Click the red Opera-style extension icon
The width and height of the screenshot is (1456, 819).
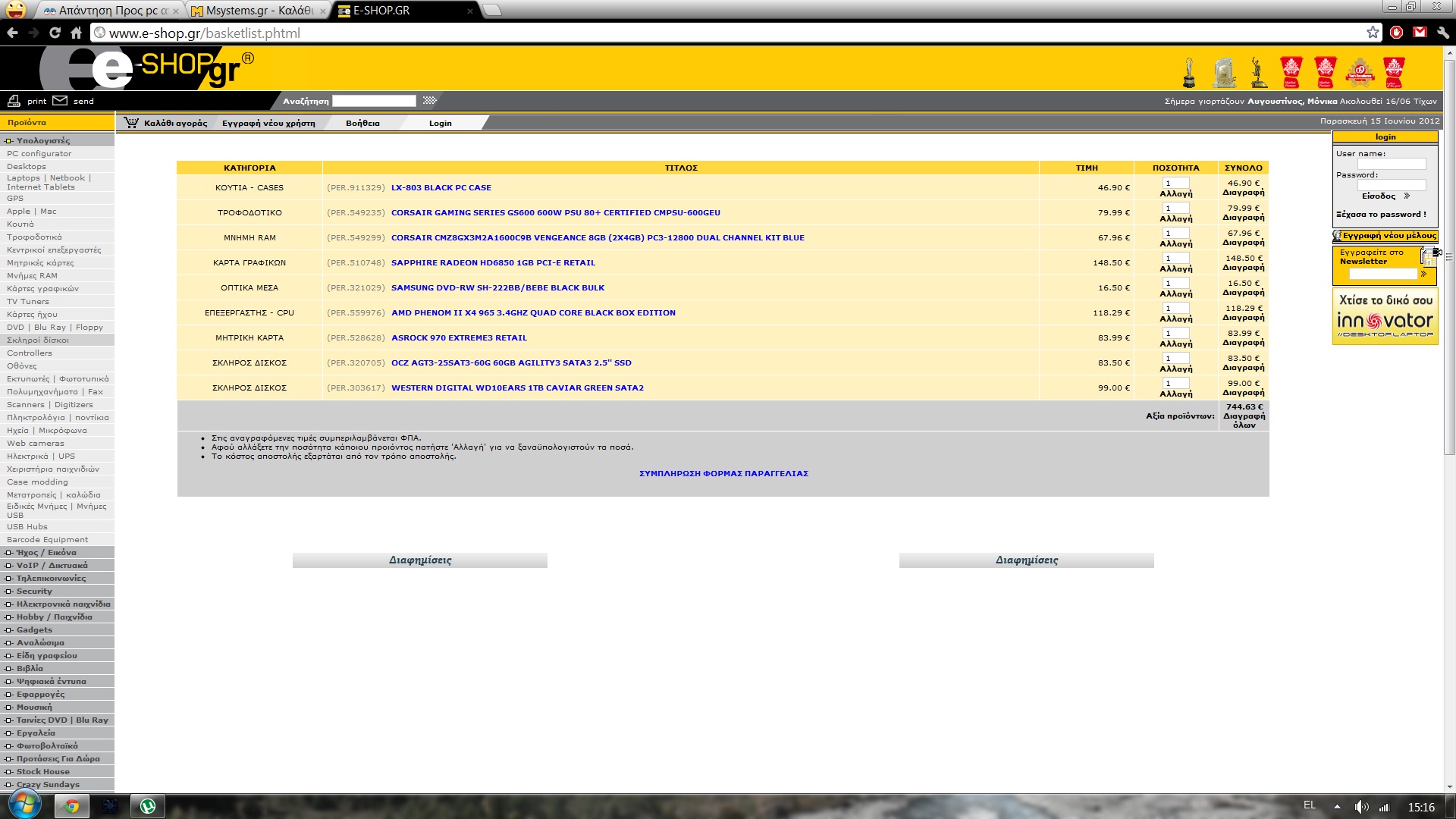tap(1397, 33)
